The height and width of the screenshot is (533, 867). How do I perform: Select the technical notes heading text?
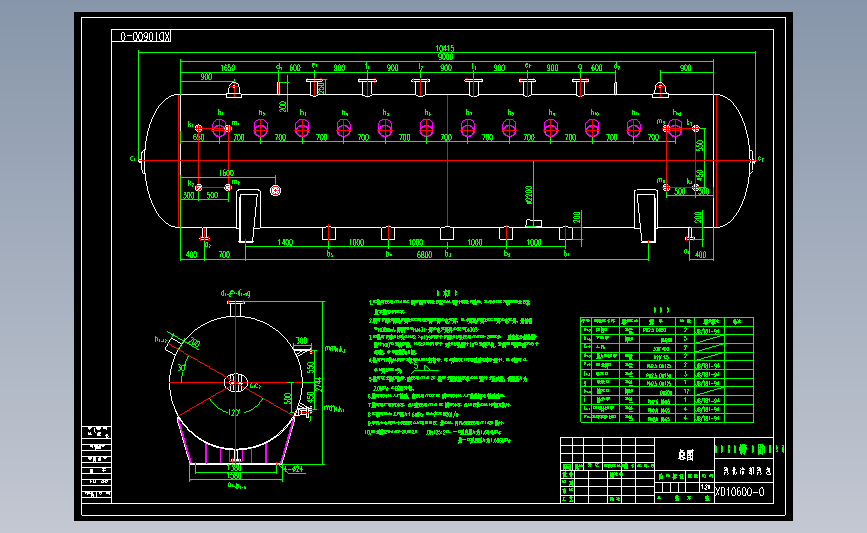[x=447, y=294]
